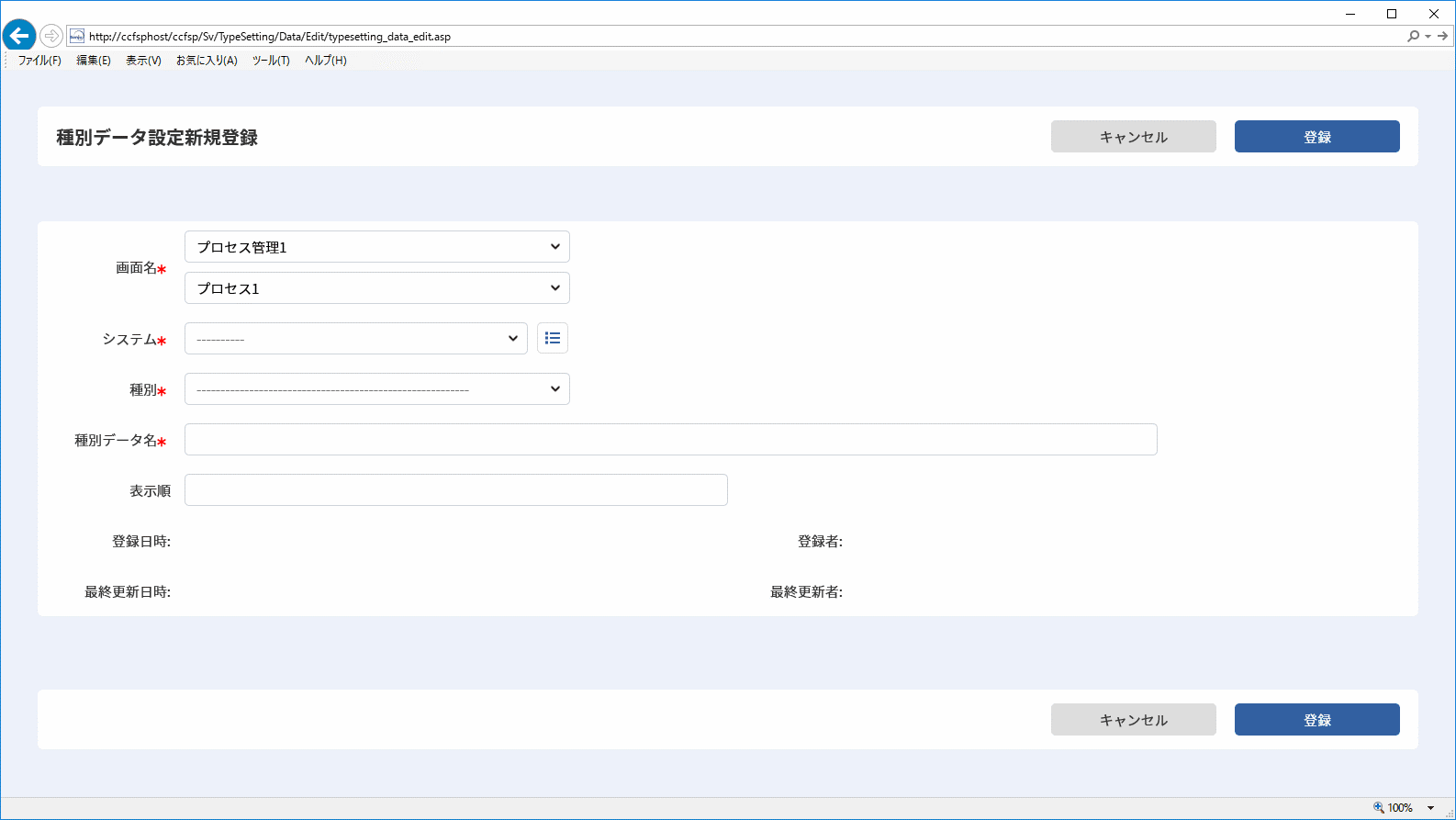Click the 登録日時: label
The image size is (1456, 820).
pos(141,542)
